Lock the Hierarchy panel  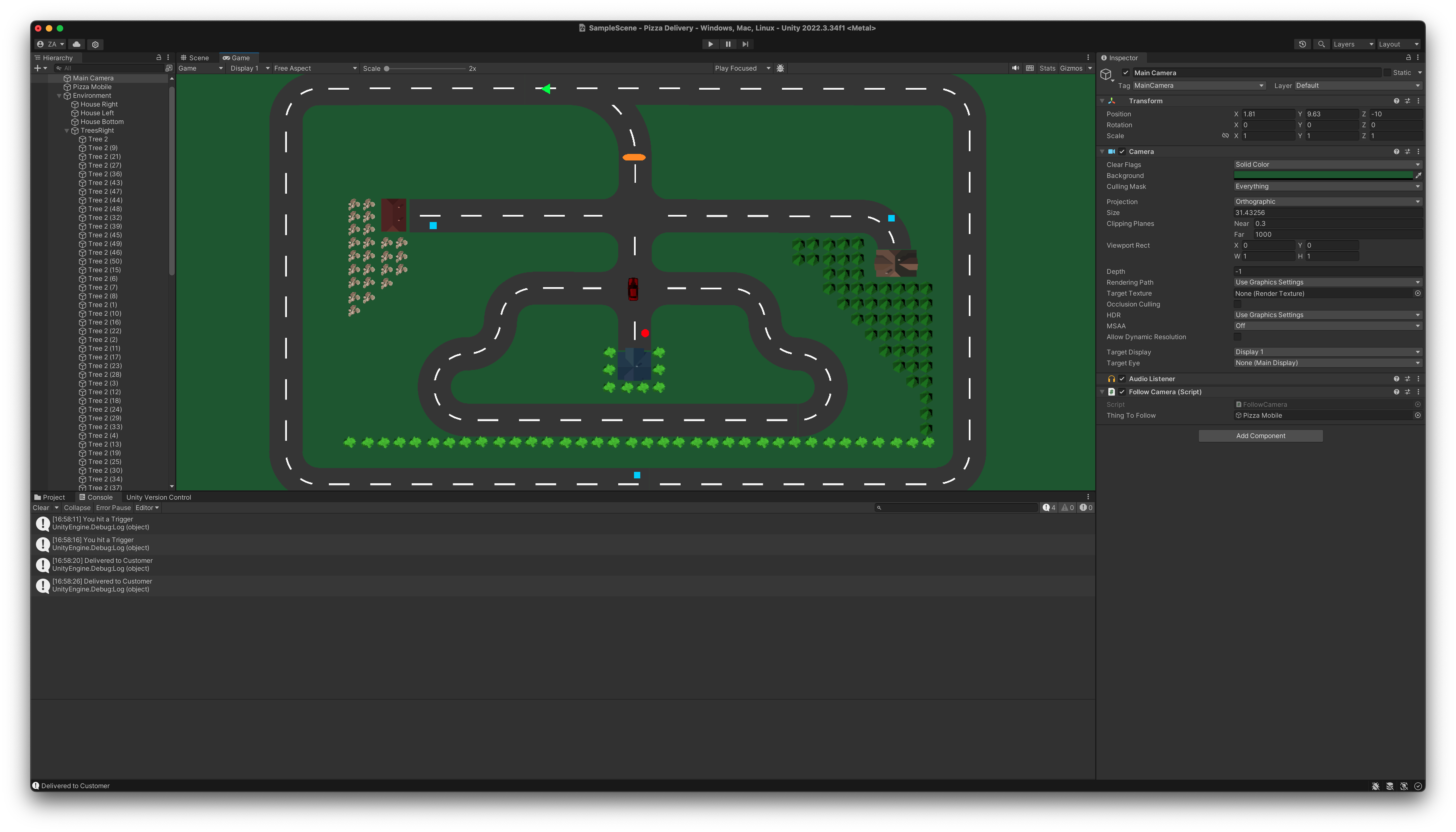point(159,58)
